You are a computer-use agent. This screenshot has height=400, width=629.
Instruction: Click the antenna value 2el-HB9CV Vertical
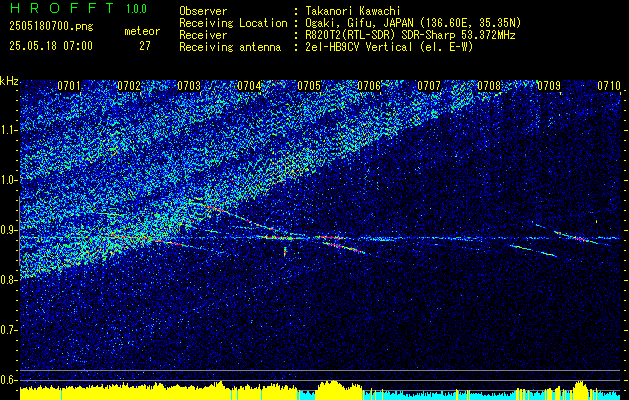pyautogui.click(x=359, y=47)
